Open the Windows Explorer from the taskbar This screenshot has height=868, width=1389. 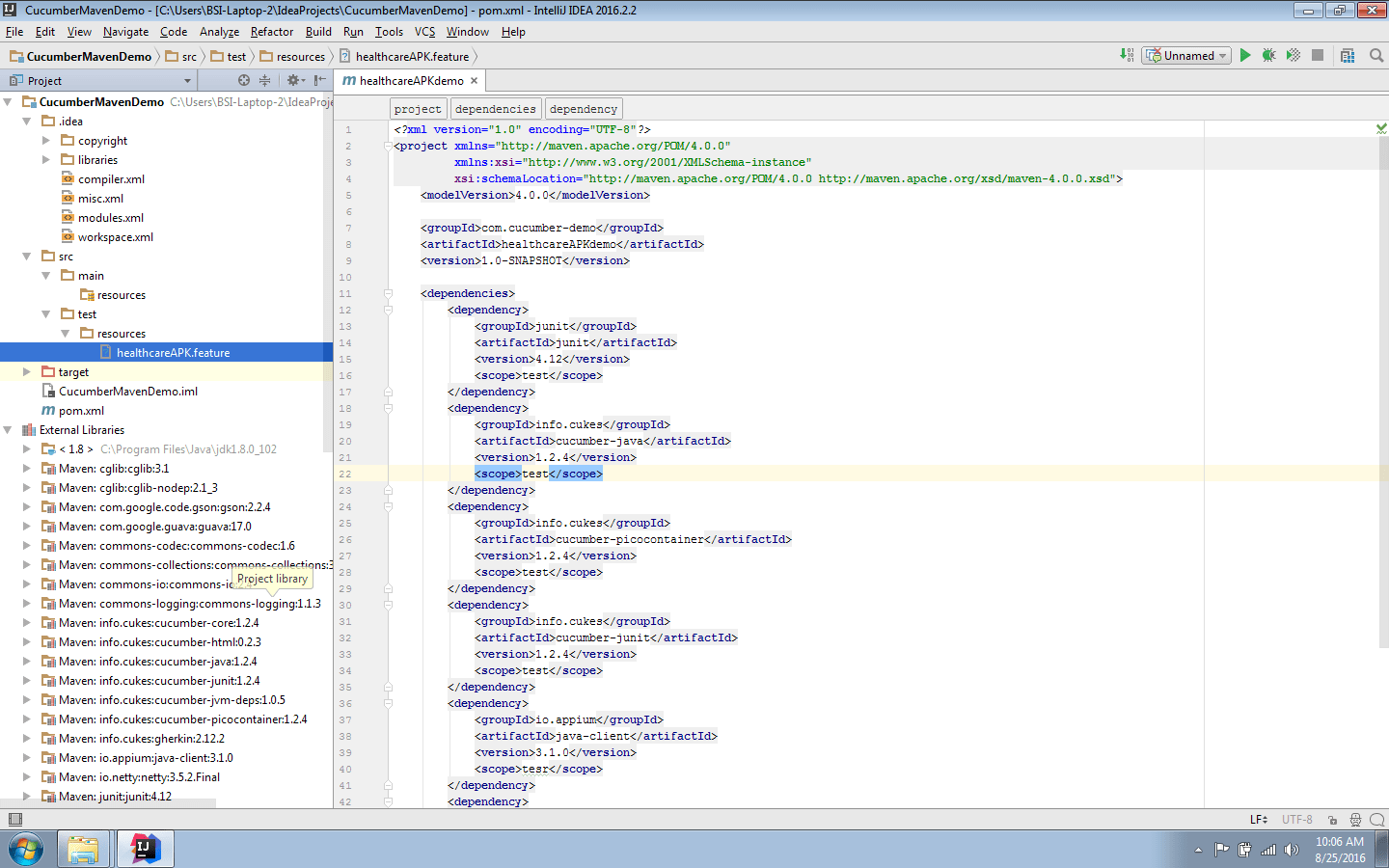click(x=83, y=849)
